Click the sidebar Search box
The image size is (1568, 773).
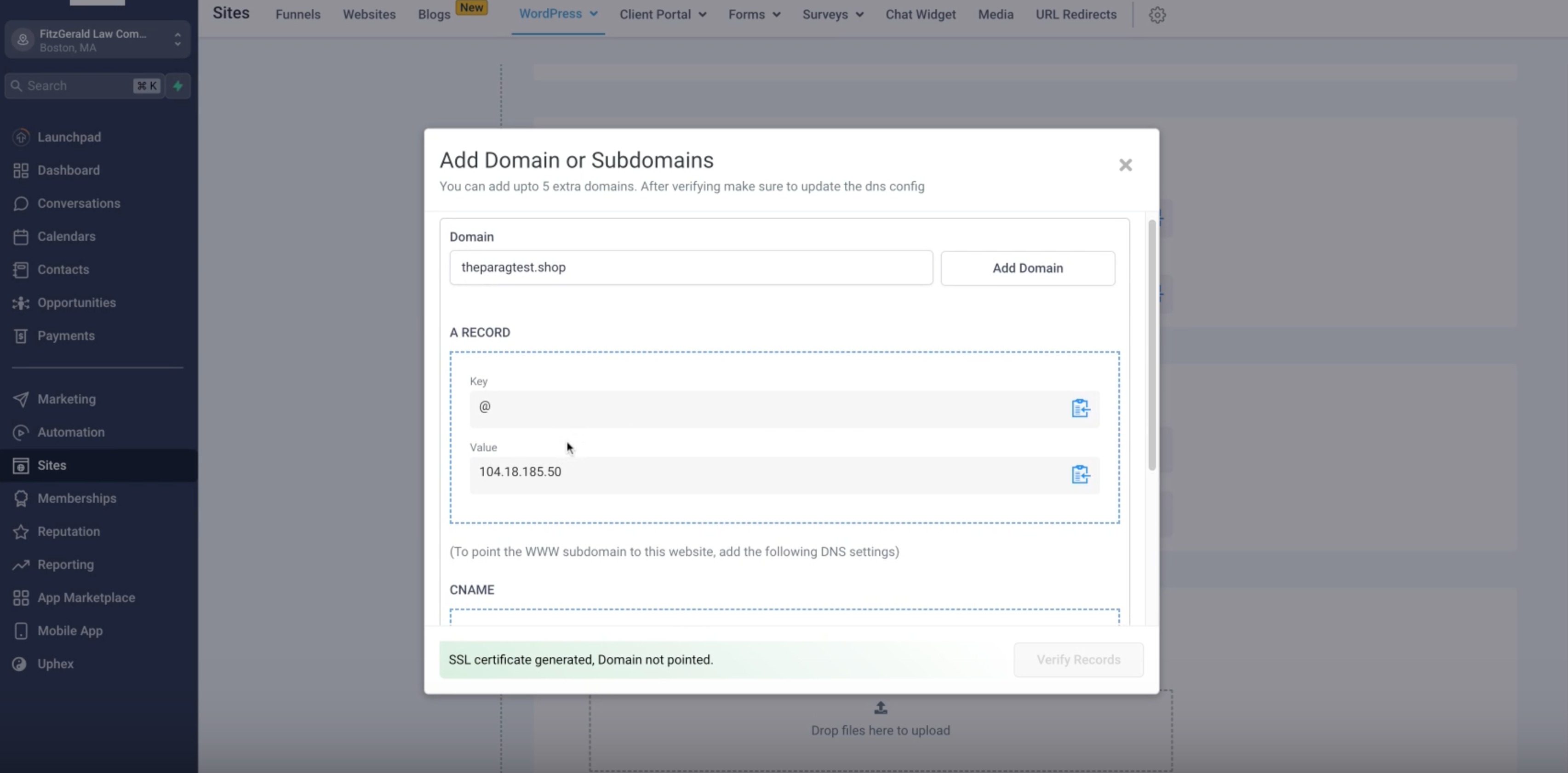click(85, 86)
